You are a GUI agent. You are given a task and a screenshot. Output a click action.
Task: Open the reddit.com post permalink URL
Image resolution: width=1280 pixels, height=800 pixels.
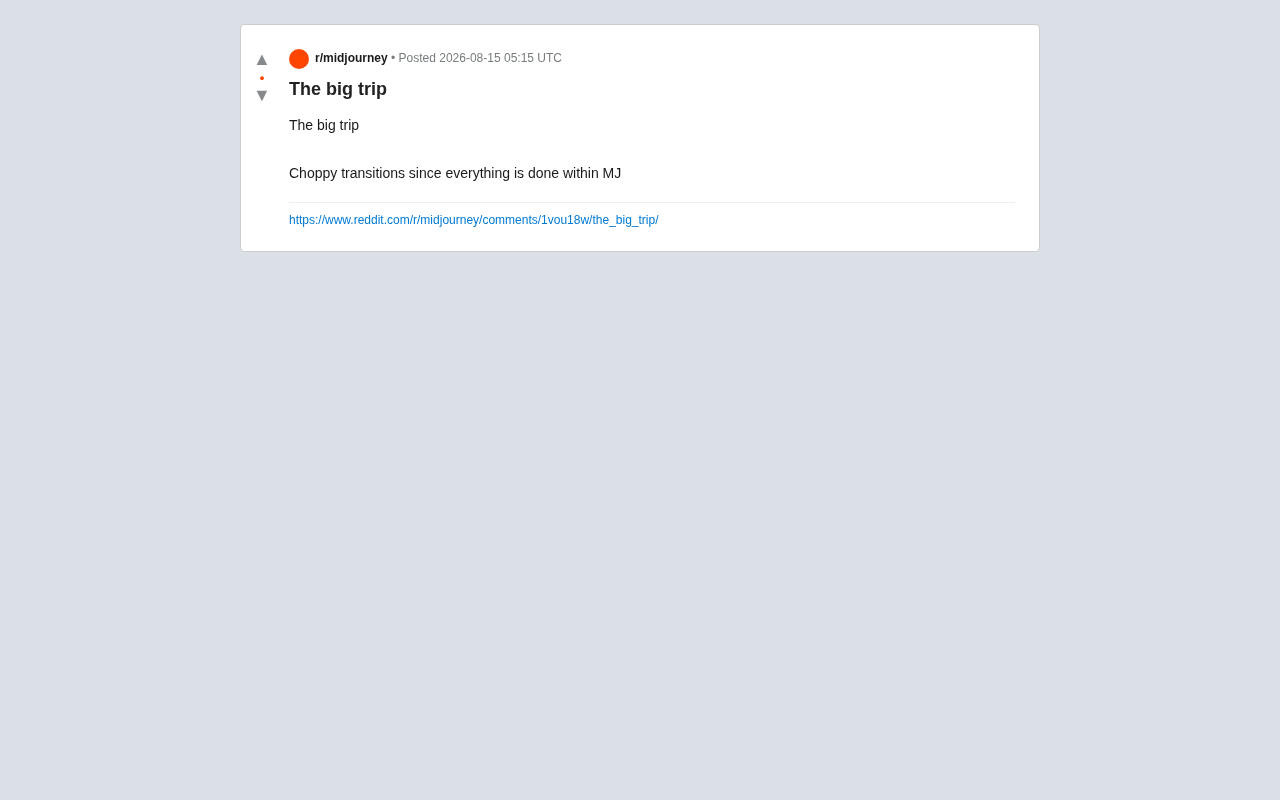click(474, 220)
